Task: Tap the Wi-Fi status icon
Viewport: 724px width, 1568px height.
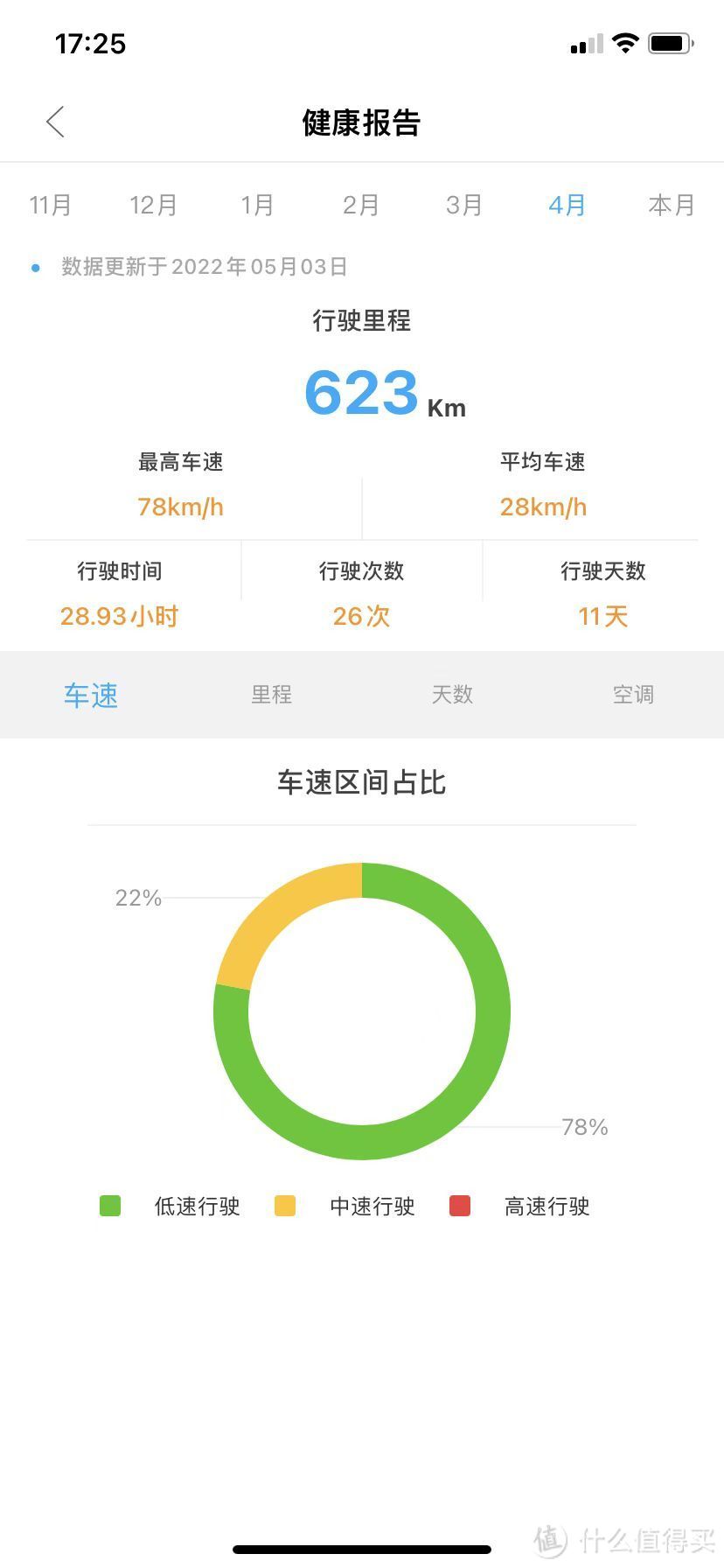Action: 625,43
